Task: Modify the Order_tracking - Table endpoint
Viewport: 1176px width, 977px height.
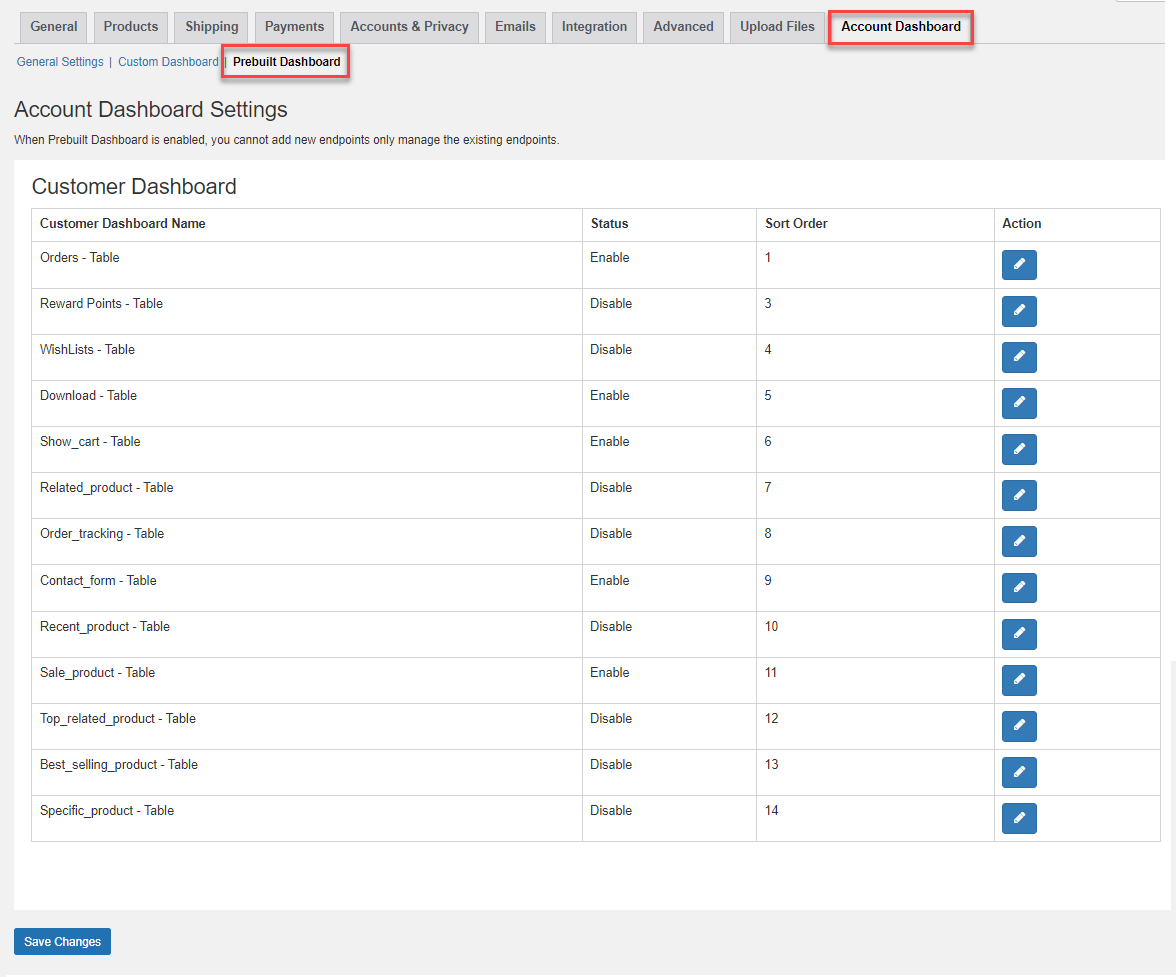Action: 1019,541
